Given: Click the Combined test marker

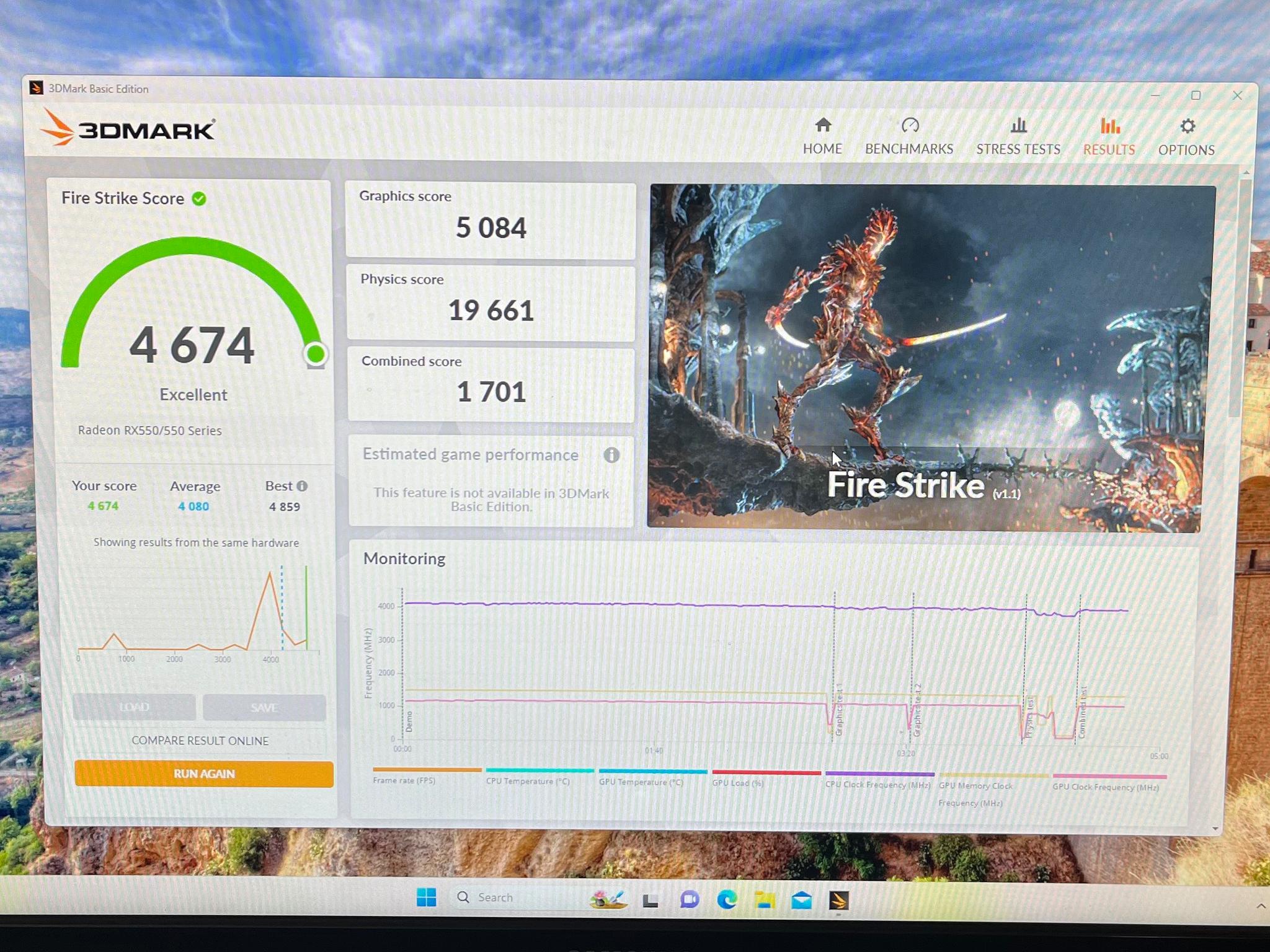Looking at the screenshot, I should 1082,712.
